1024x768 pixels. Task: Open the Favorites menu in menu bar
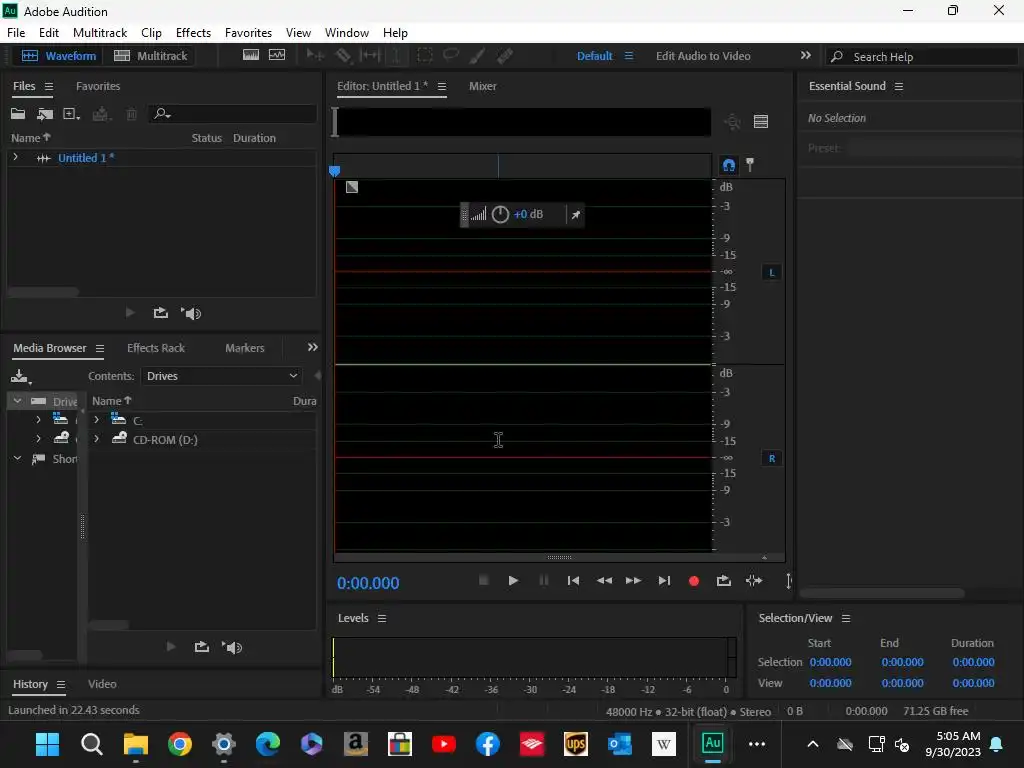(248, 33)
